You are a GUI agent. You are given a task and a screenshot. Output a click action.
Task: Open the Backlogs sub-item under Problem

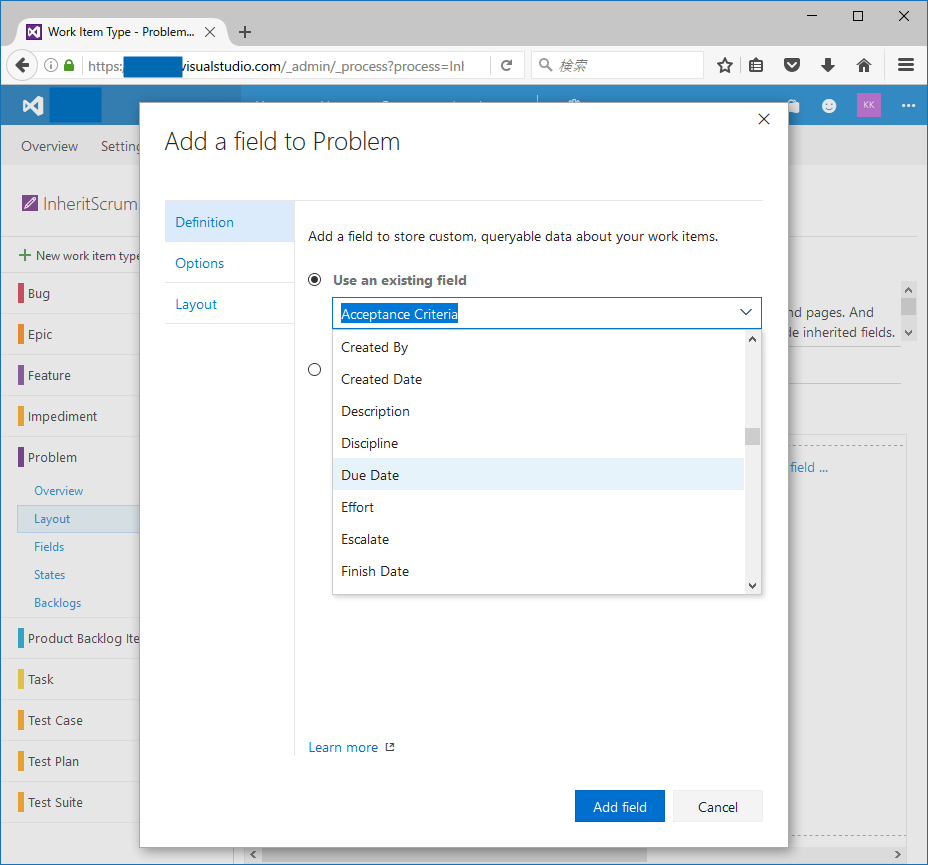point(57,602)
